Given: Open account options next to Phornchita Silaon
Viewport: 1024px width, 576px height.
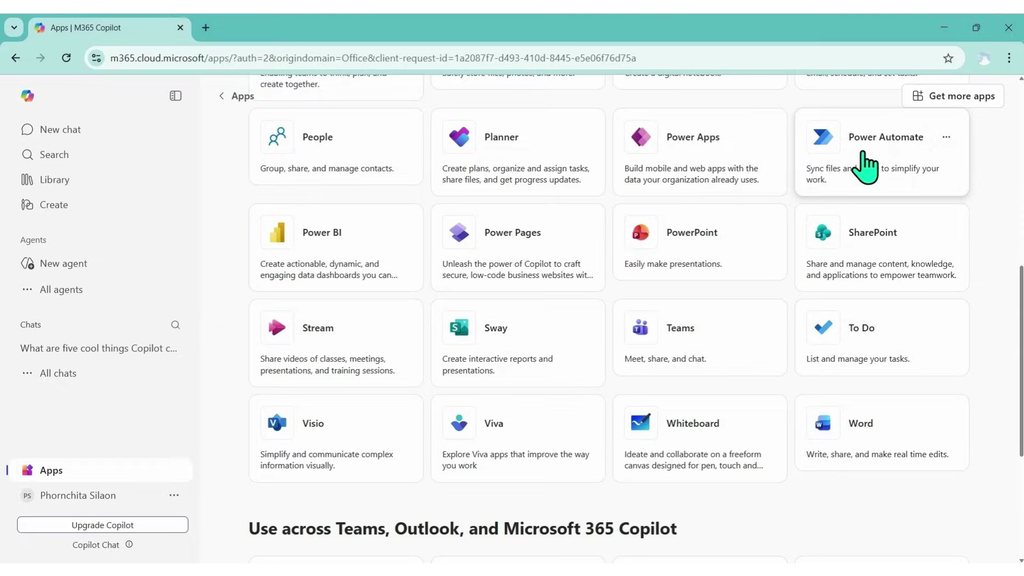Looking at the screenshot, I should [x=174, y=496].
